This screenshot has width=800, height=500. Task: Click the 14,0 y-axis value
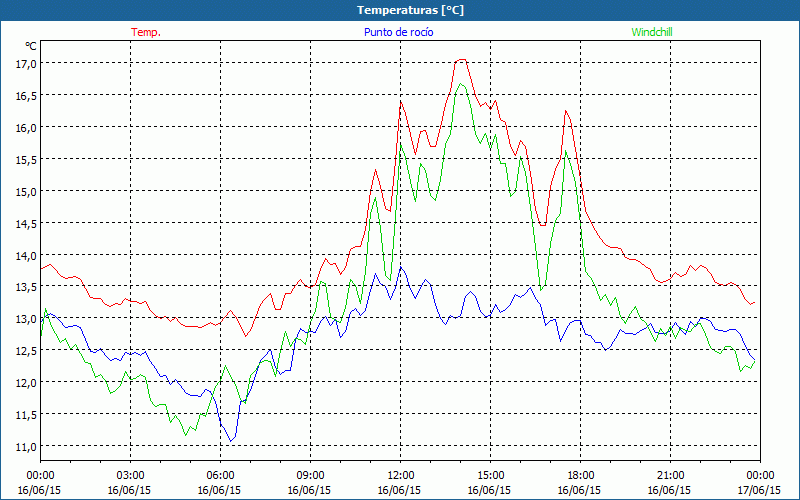(28, 255)
